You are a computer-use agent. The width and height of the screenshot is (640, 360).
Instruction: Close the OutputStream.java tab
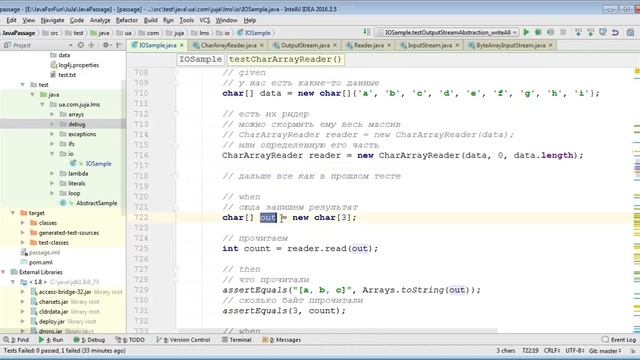[x=335, y=45]
